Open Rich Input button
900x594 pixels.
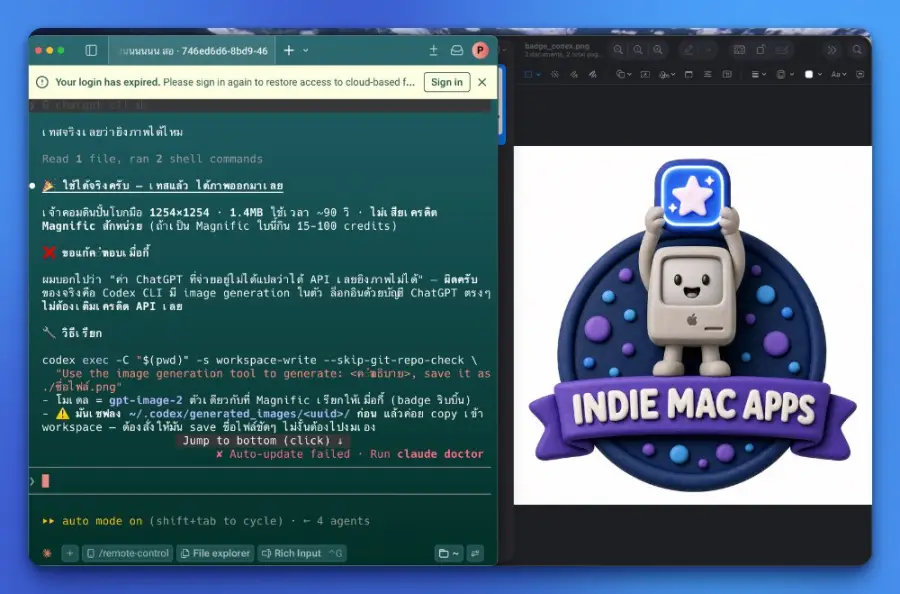tap(302, 553)
